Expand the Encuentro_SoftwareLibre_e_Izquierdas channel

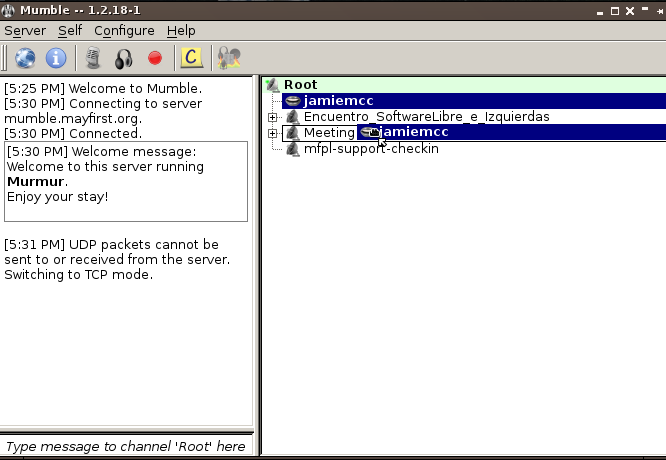273,117
